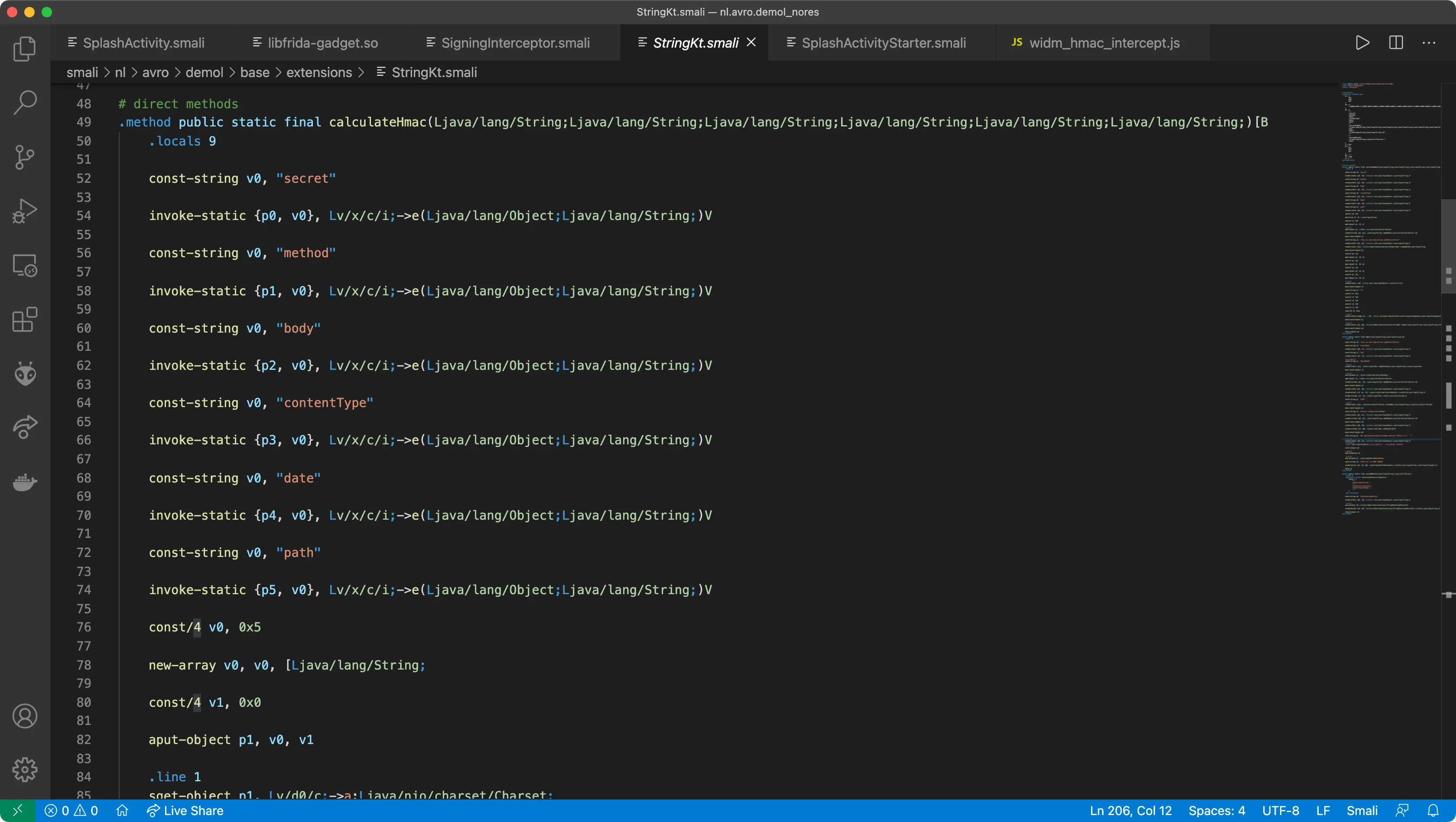Click Live Share in status bar
Image resolution: width=1456 pixels, height=822 pixels.
(185, 811)
